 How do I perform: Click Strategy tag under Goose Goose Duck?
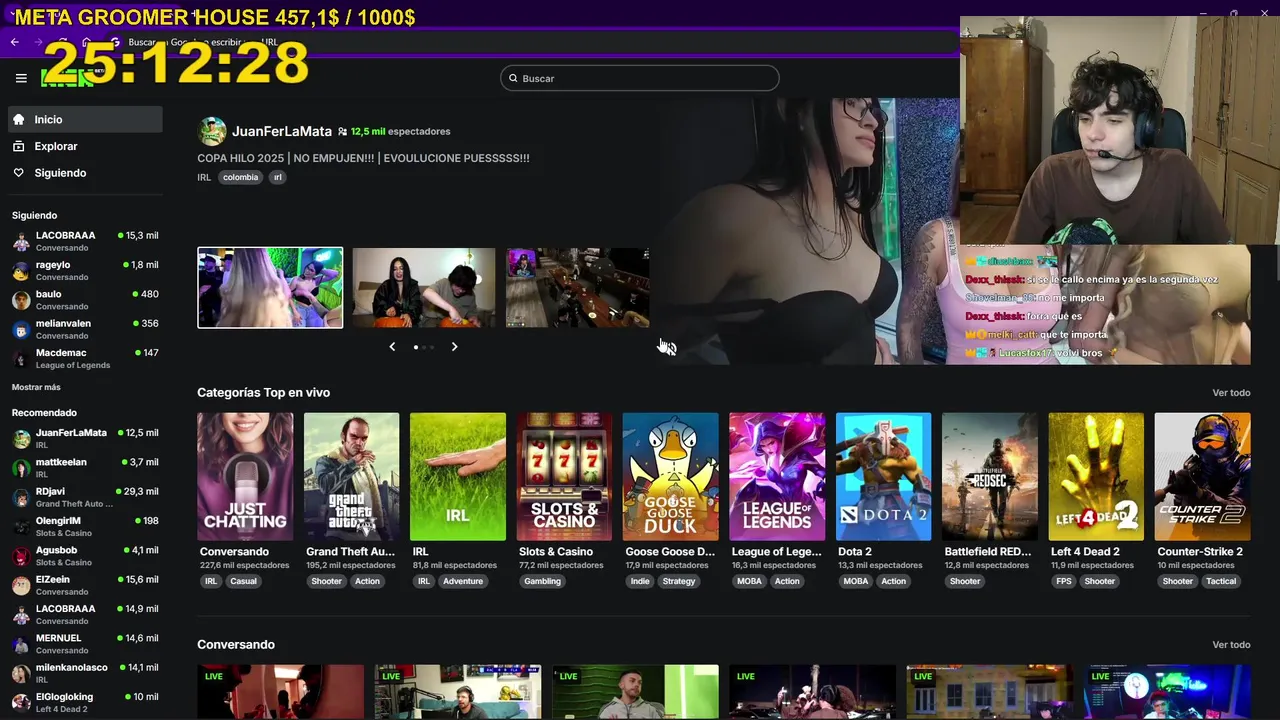678,581
